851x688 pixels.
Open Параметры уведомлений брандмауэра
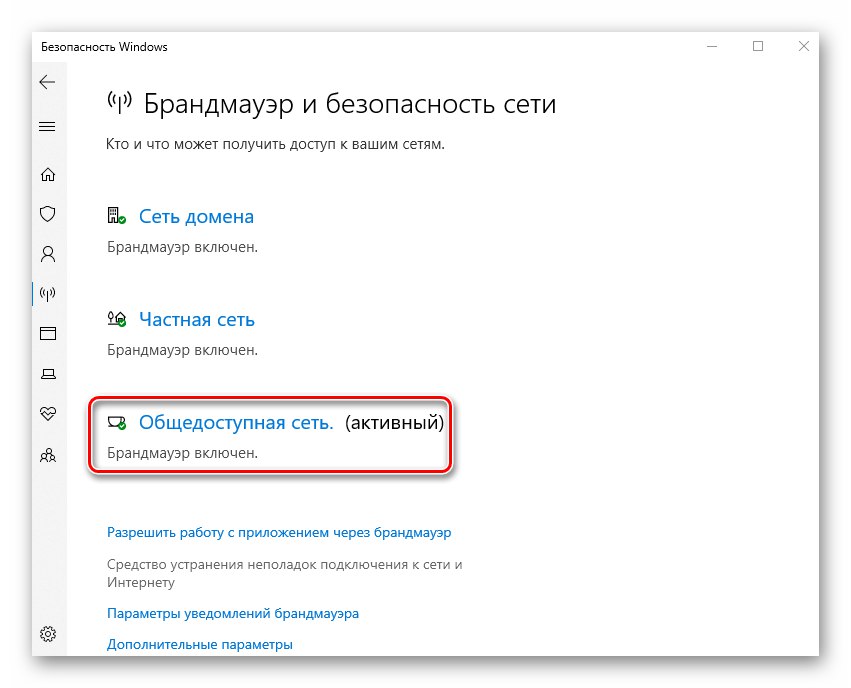coord(232,613)
